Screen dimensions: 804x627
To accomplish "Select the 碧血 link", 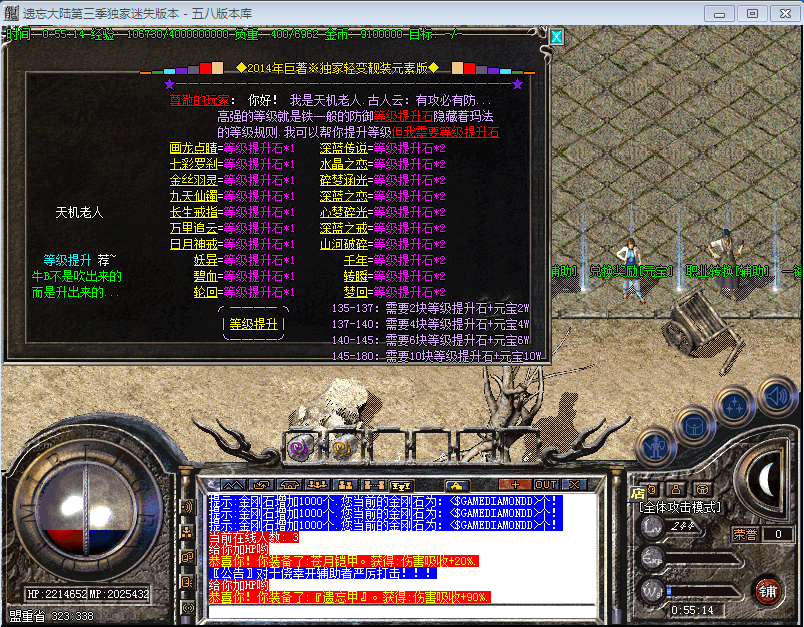I will pos(206,276).
